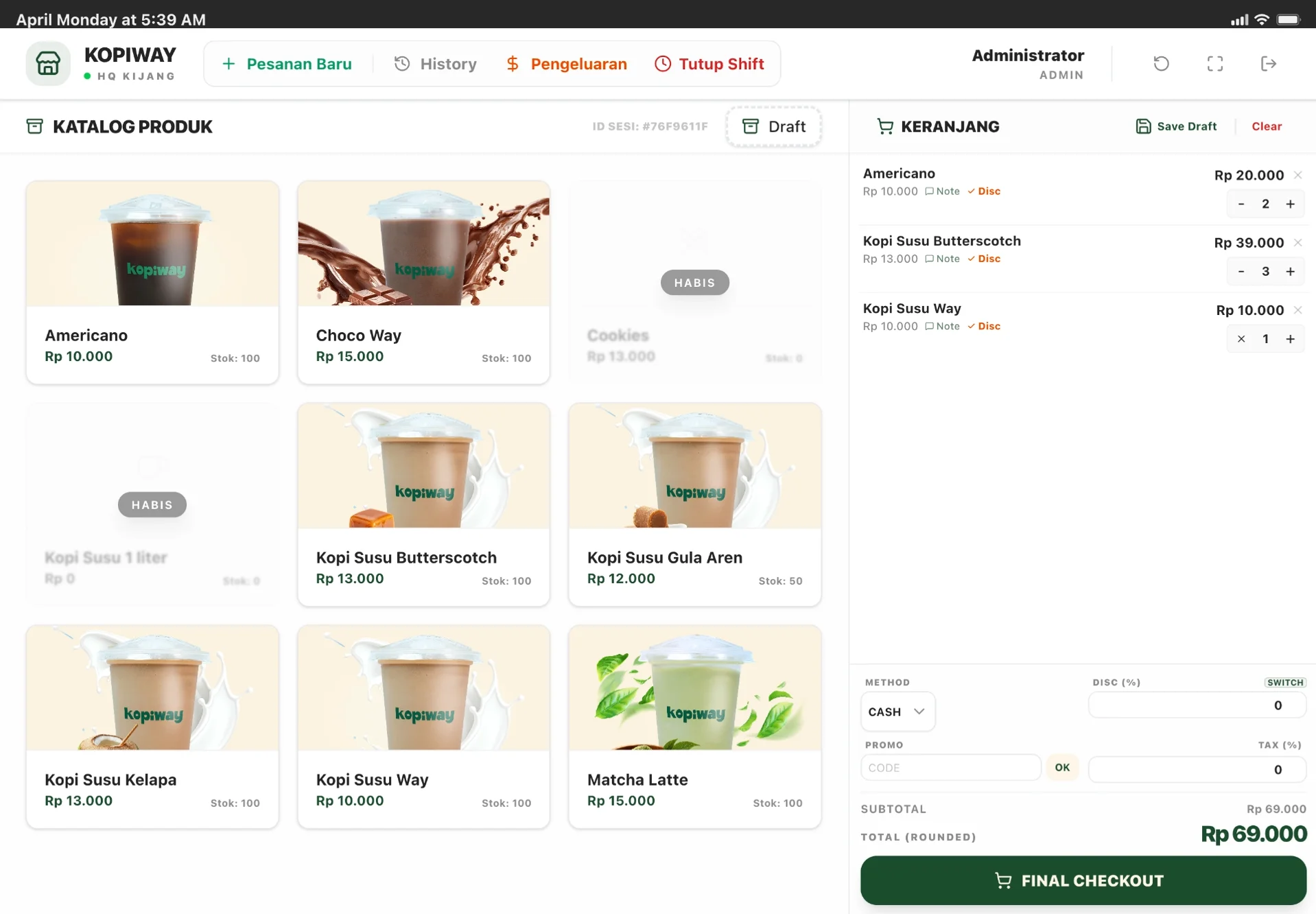Clear the cart
This screenshot has width=1316, height=914.
(1266, 126)
